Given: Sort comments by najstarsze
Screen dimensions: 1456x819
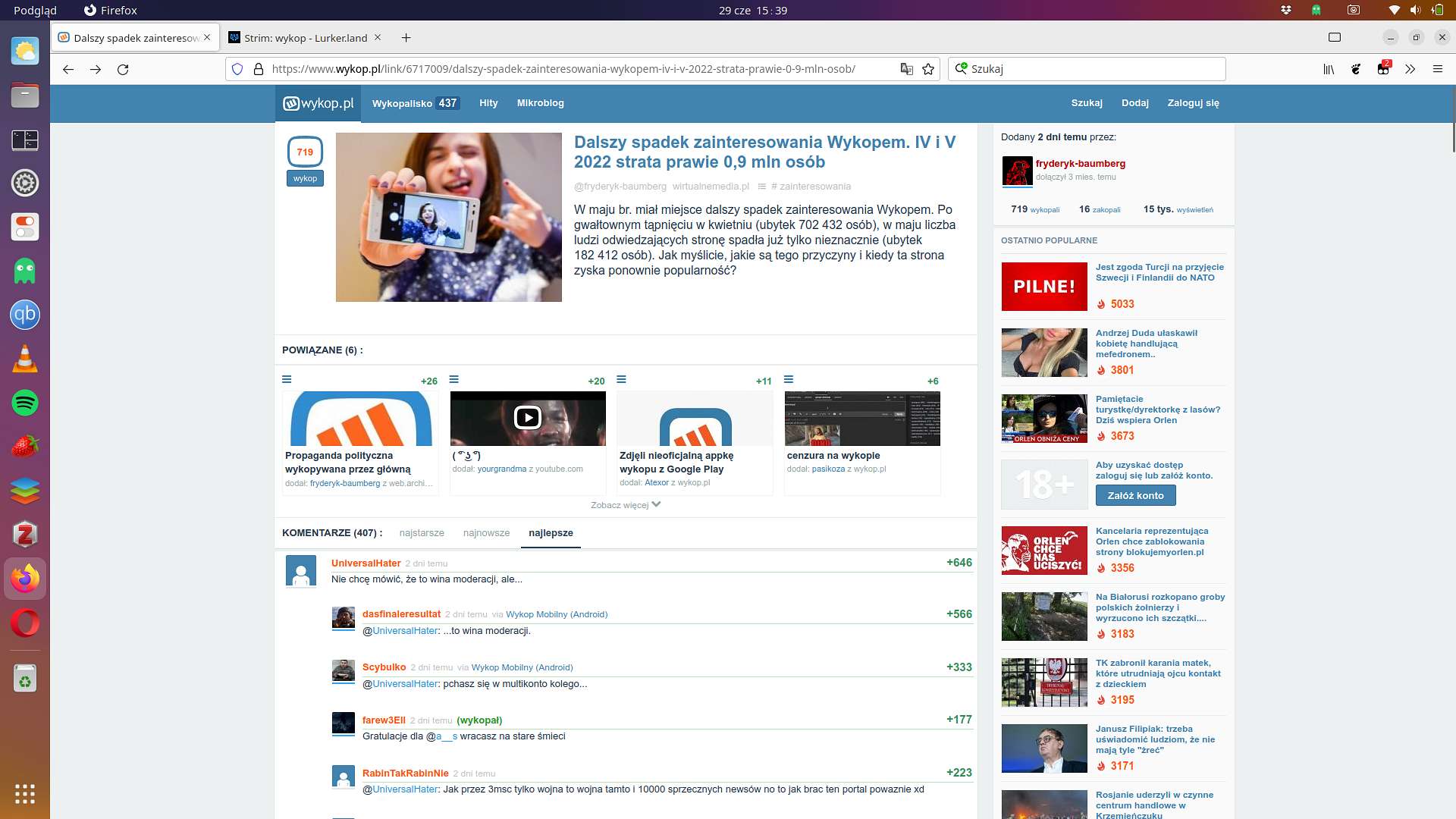Looking at the screenshot, I should (x=422, y=533).
